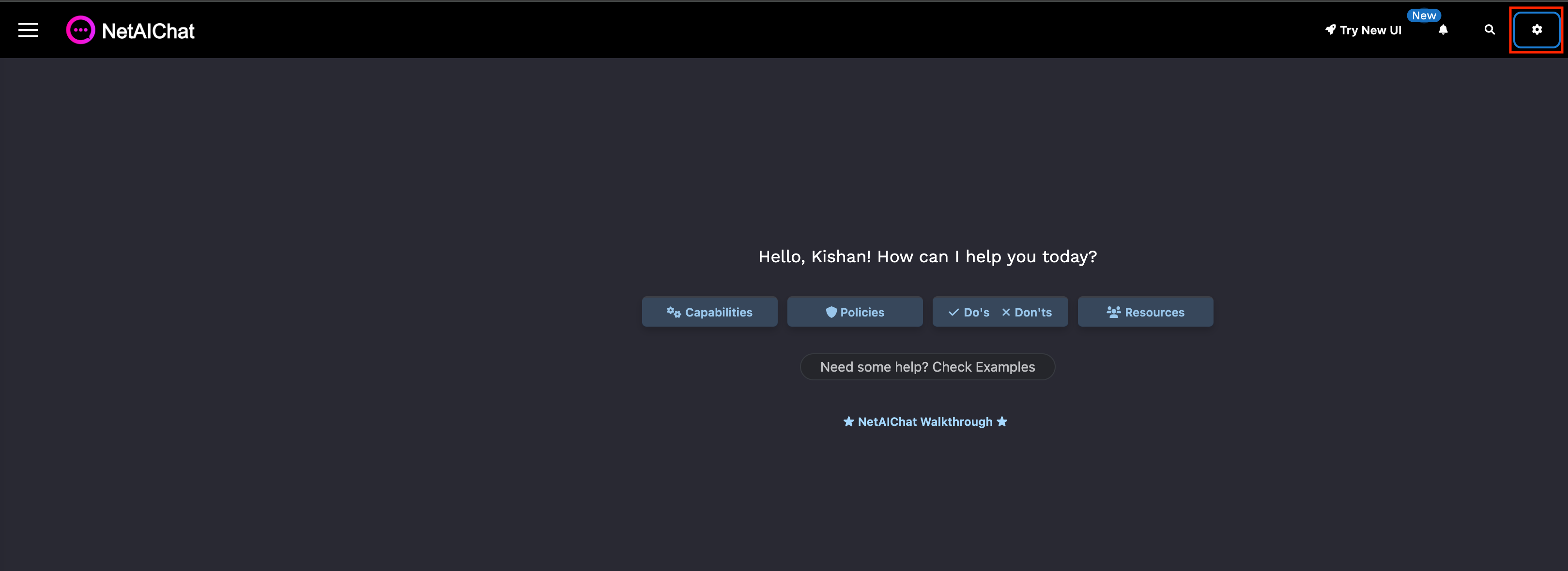Open the Capabilities button
This screenshot has height=571, width=1568.
click(x=710, y=312)
